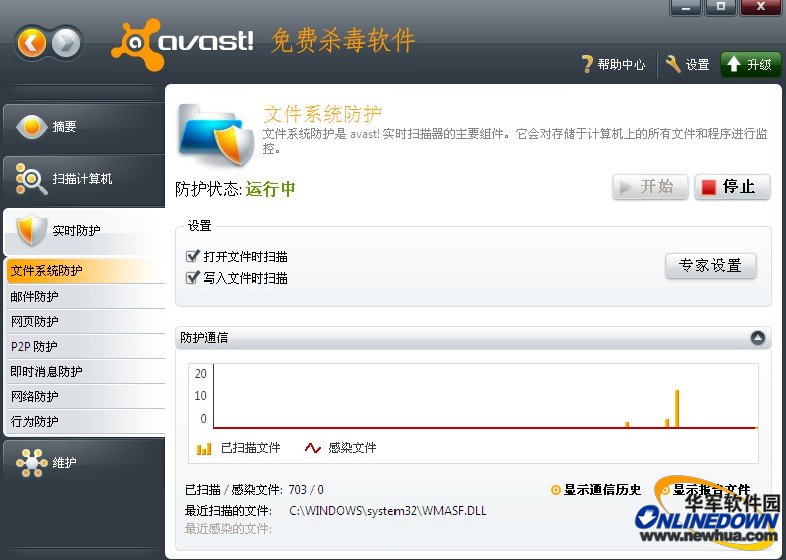The height and width of the screenshot is (560, 786).
Task: Click the scanned file path C:\WINDOWS\system32\WMASF.DLL
Action: pos(387,511)
